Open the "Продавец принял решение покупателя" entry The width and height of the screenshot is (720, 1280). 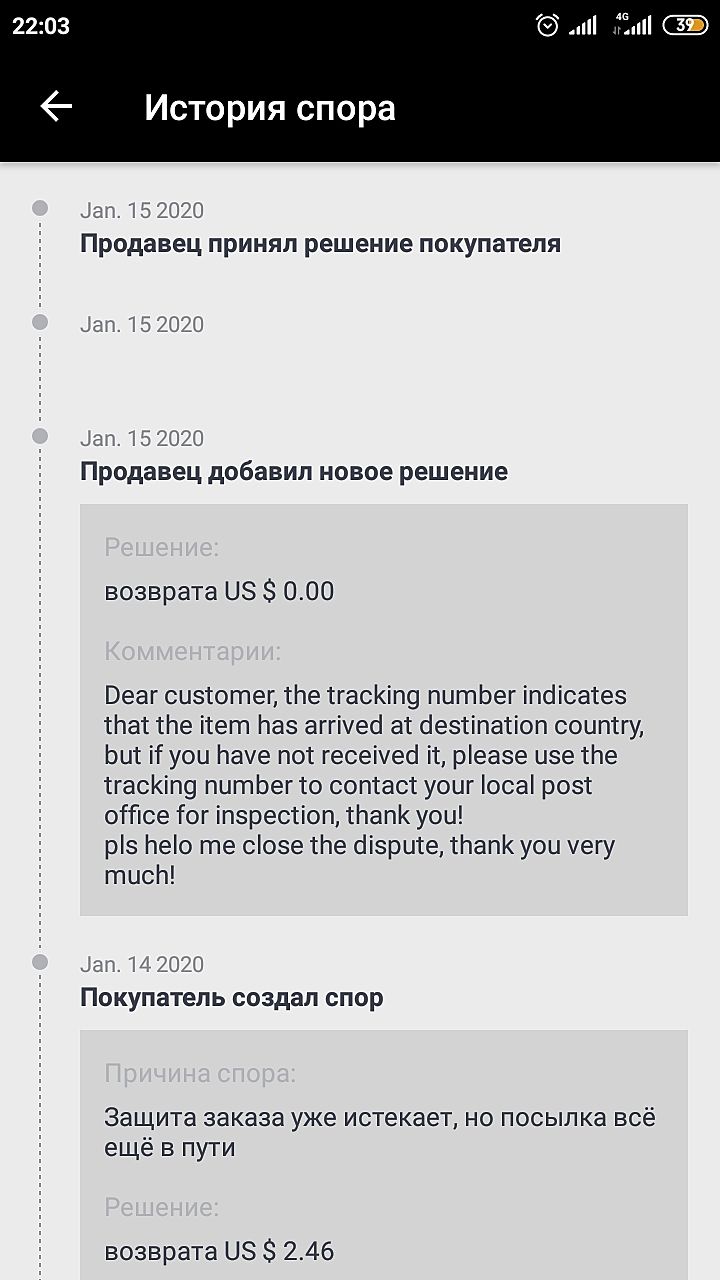coord(320,244)
